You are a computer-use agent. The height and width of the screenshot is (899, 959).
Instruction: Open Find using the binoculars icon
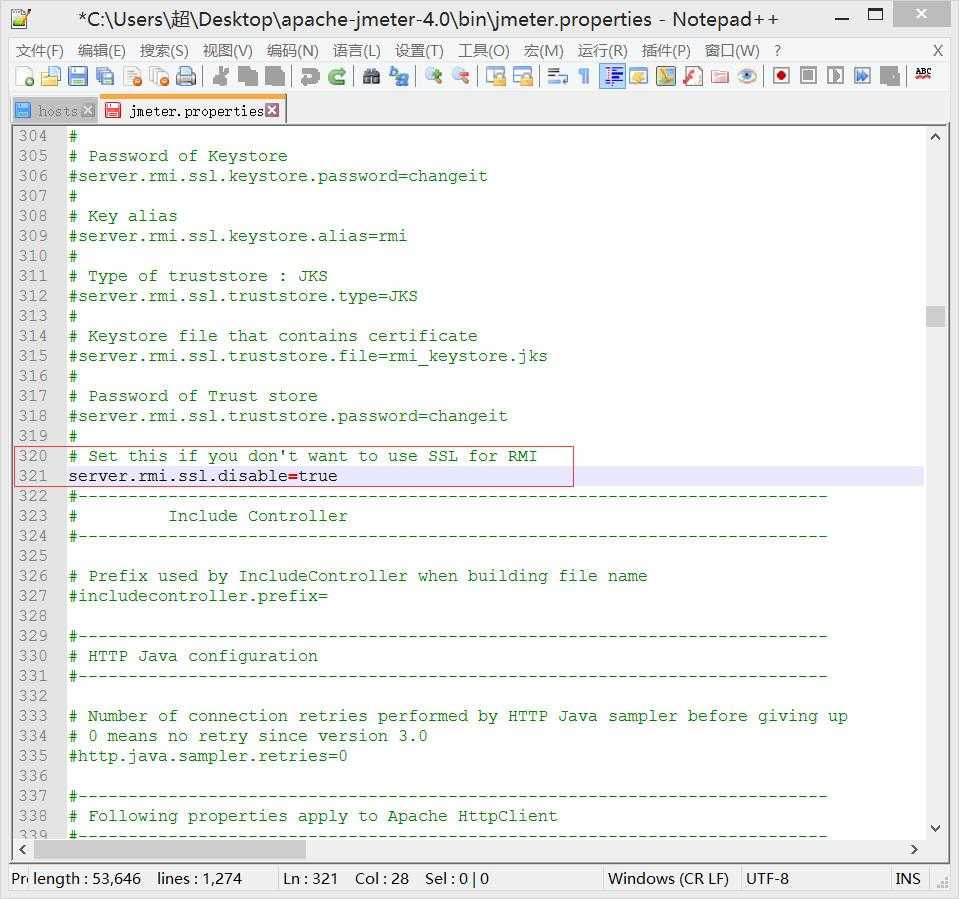[371, 76]
